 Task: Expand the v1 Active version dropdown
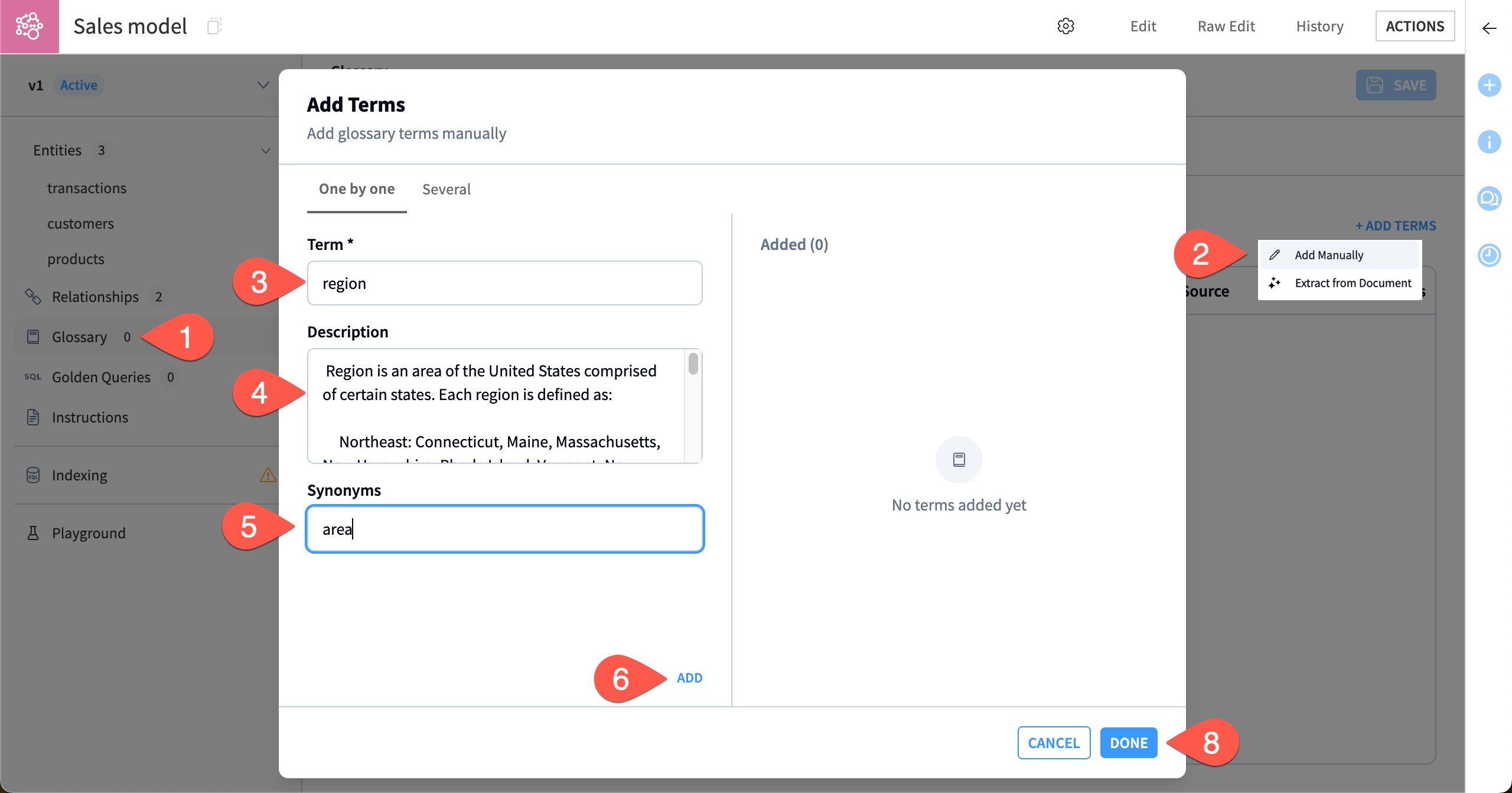coord(263,85)
